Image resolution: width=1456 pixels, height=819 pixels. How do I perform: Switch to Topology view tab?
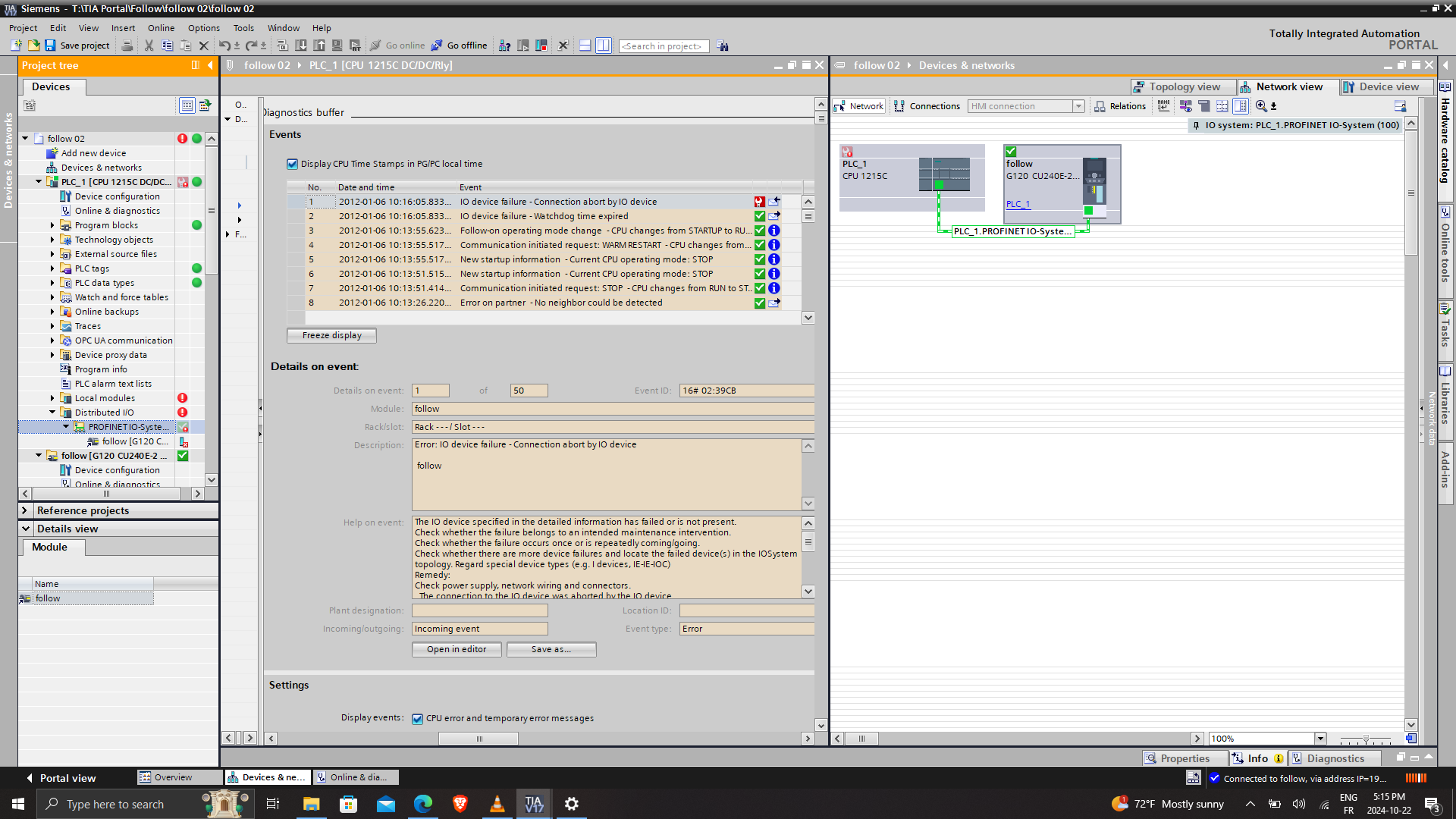1184,86
